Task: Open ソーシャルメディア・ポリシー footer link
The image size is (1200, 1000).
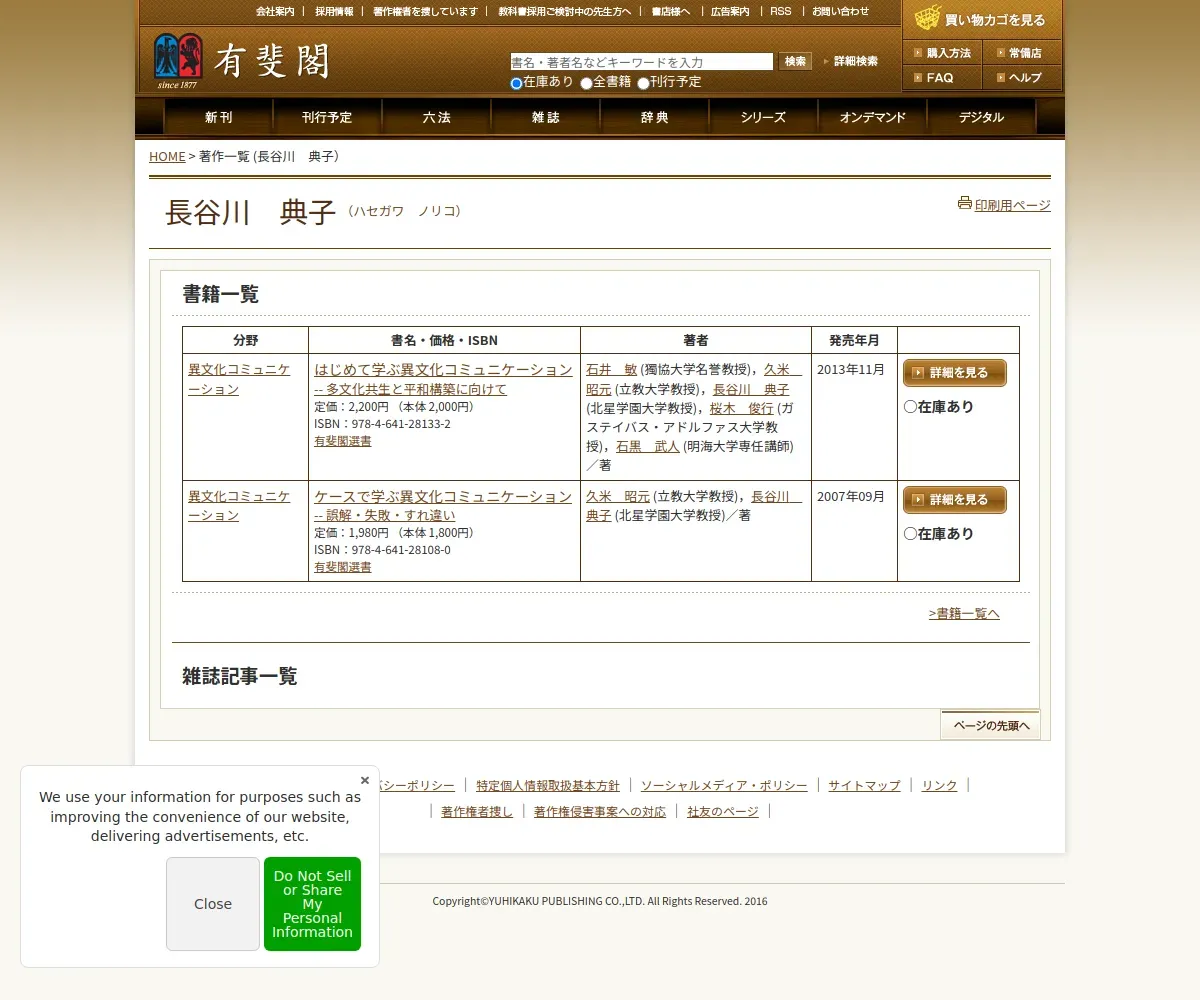Action: tap(724, 785)
